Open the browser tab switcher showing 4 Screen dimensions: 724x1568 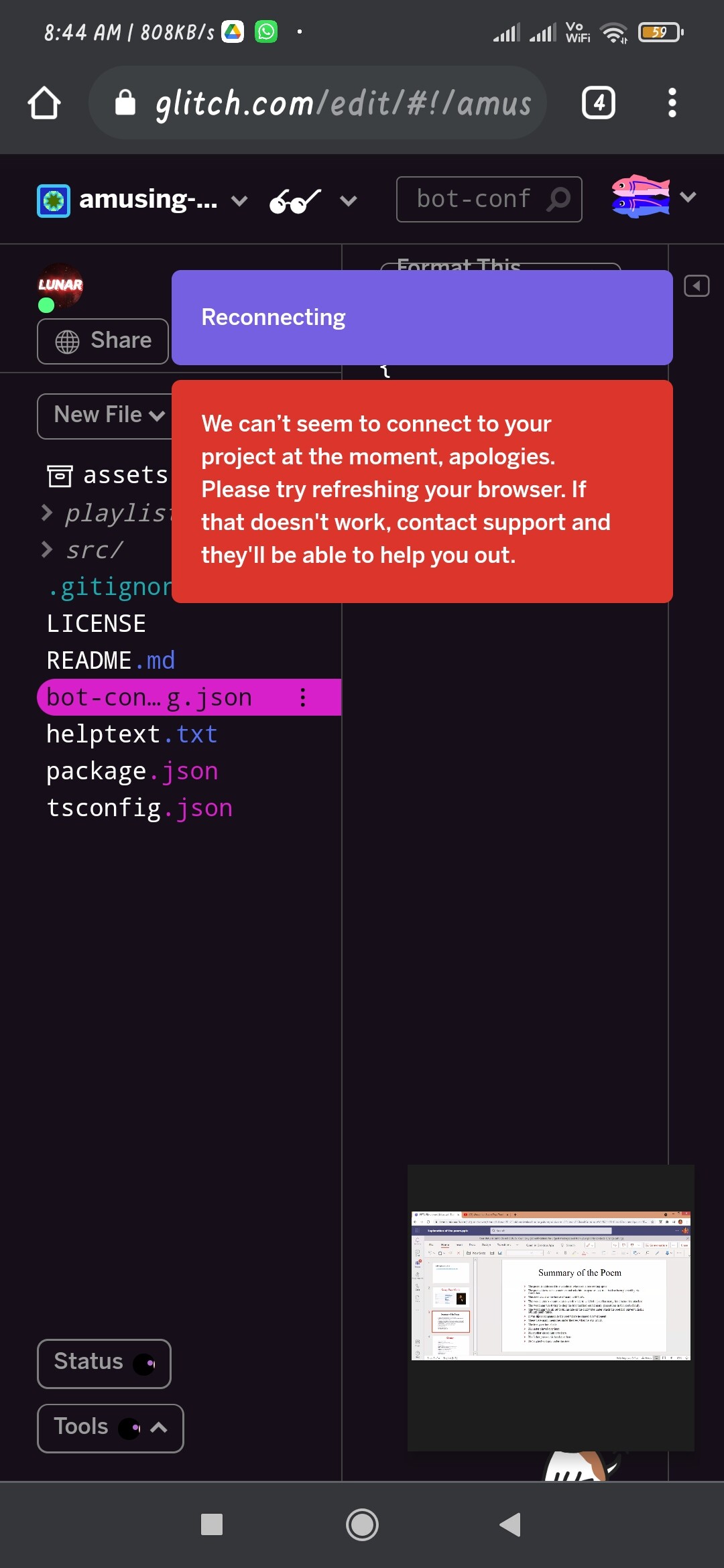(599, 103)
